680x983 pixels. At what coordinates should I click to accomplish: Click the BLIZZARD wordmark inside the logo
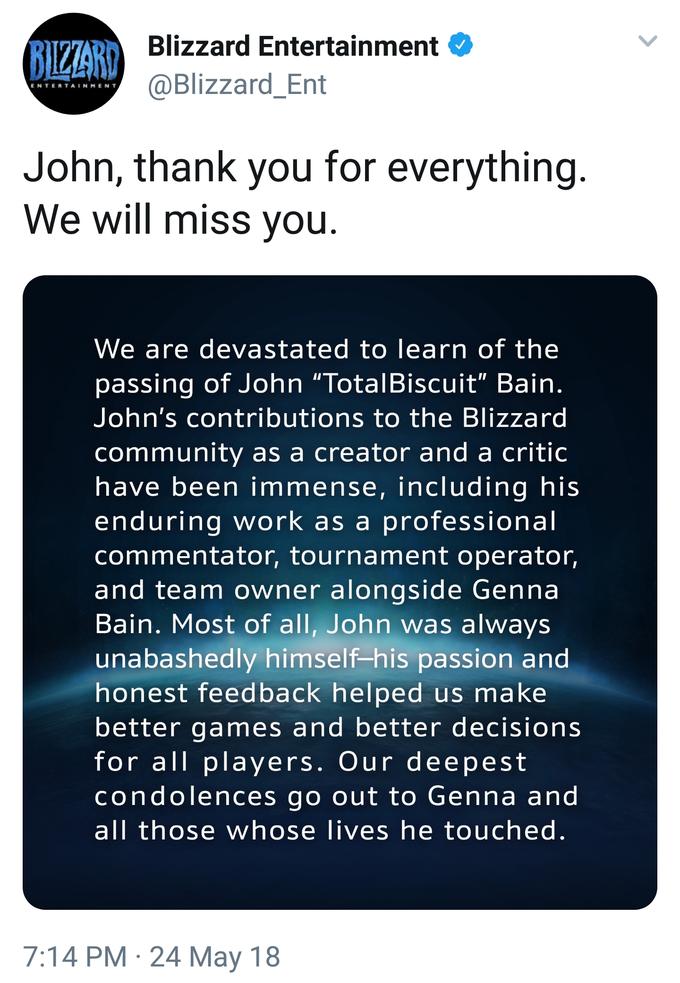coord(74,58)
